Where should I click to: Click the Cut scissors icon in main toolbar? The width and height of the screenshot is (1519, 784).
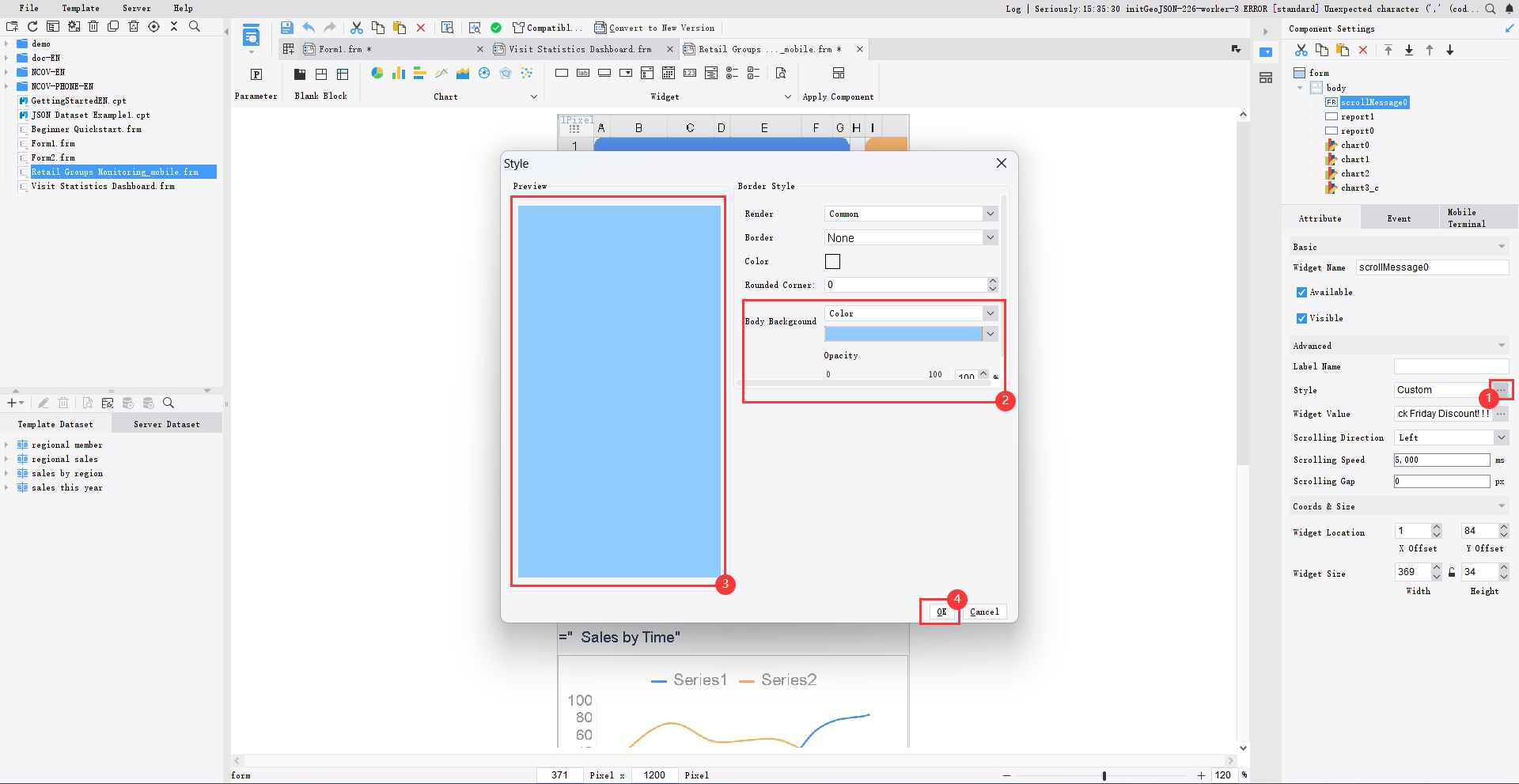point(357,28)
